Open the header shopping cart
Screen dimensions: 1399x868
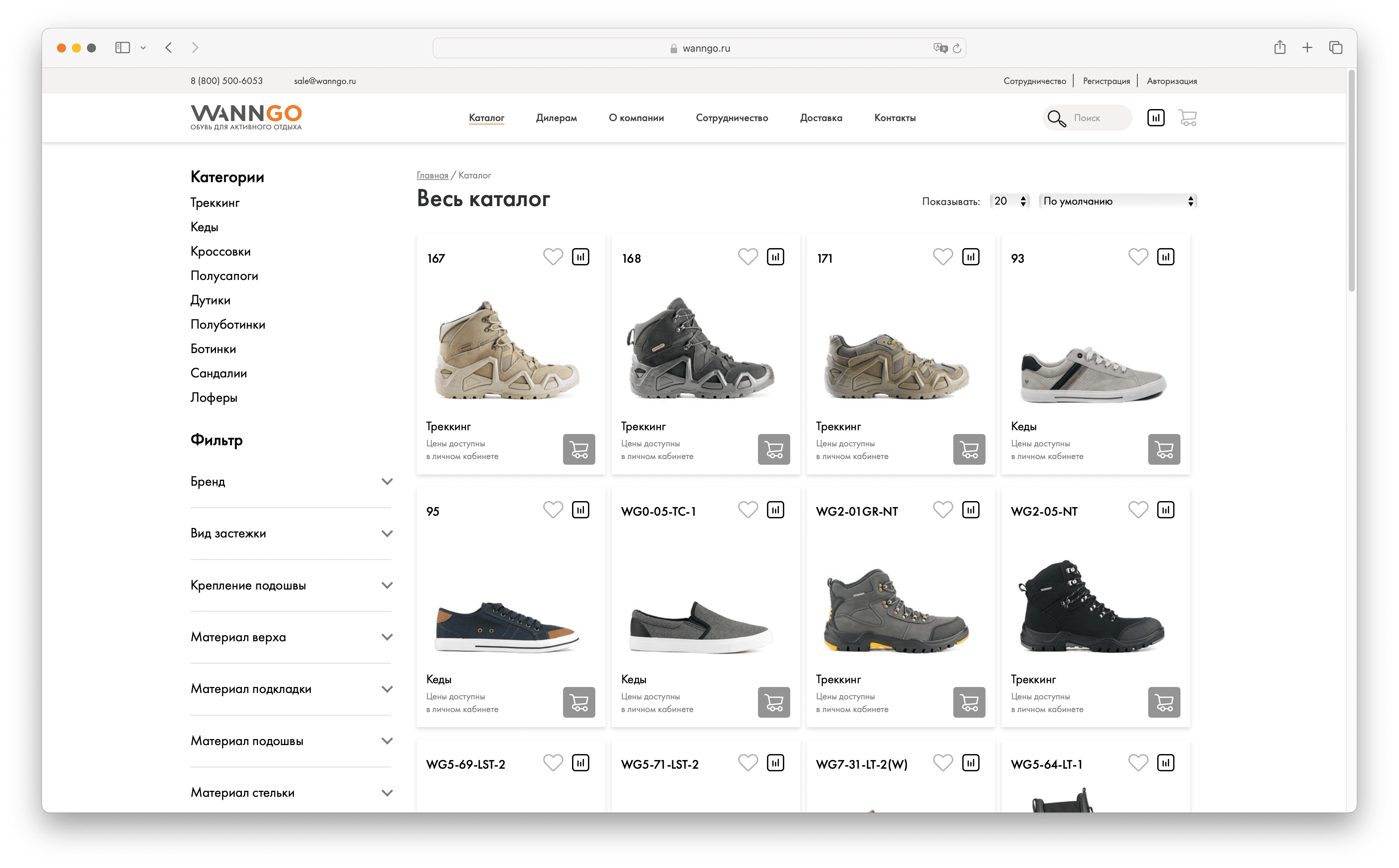tap(1187, 118)
